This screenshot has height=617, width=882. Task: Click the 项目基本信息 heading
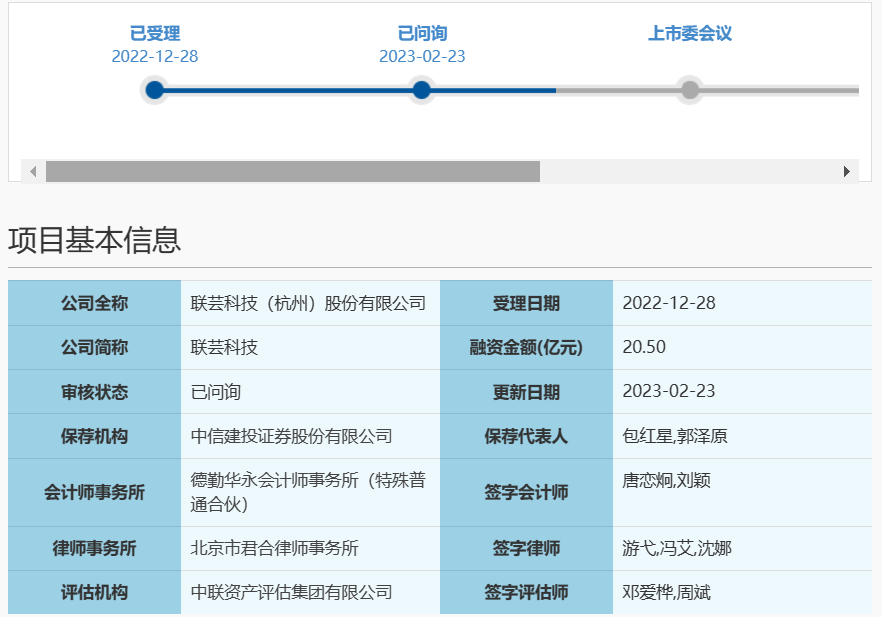pos(94,240)
